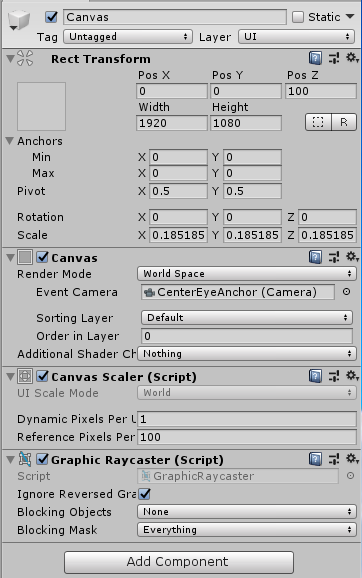Open Blocking Mask dropdown set to Everything

[247, 530]
